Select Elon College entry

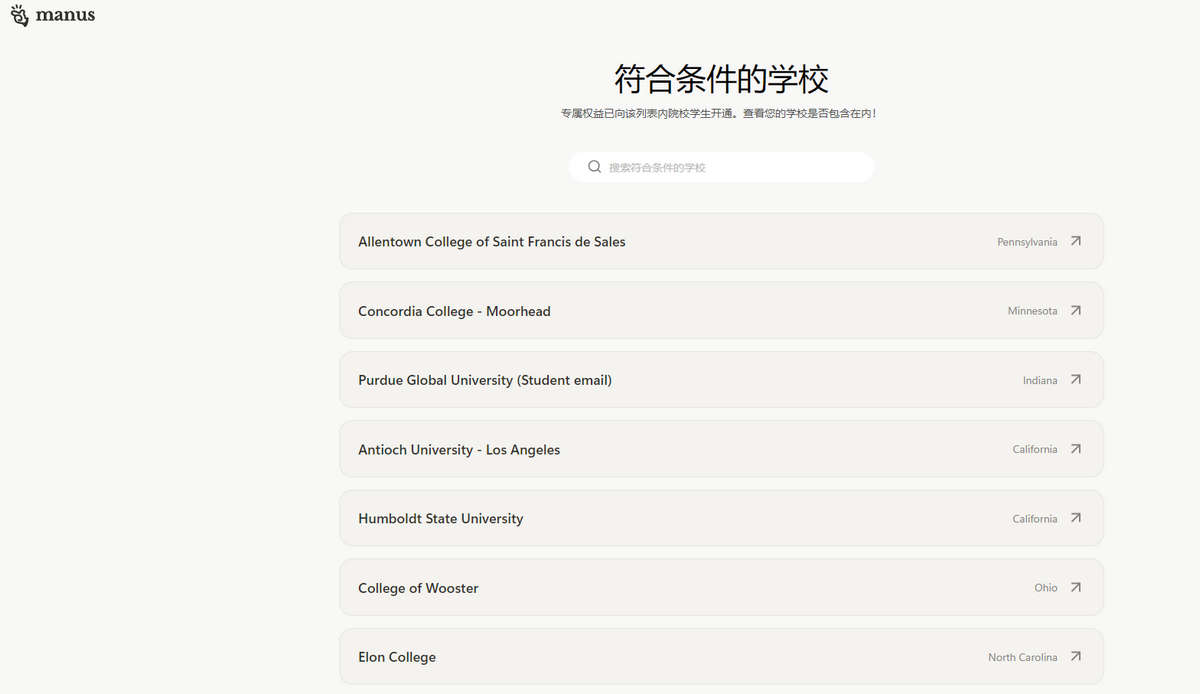pos(721,656)
